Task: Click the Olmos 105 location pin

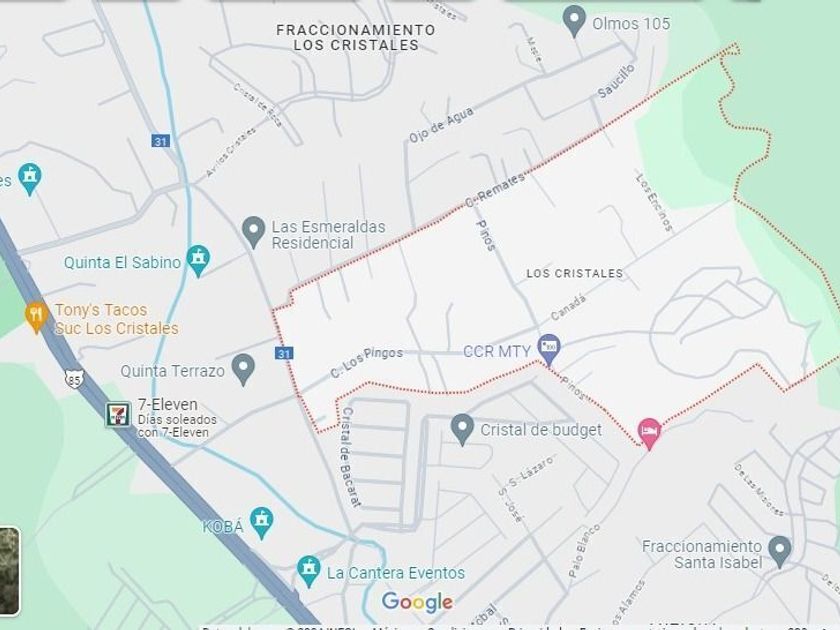Action: coord(574,21)
